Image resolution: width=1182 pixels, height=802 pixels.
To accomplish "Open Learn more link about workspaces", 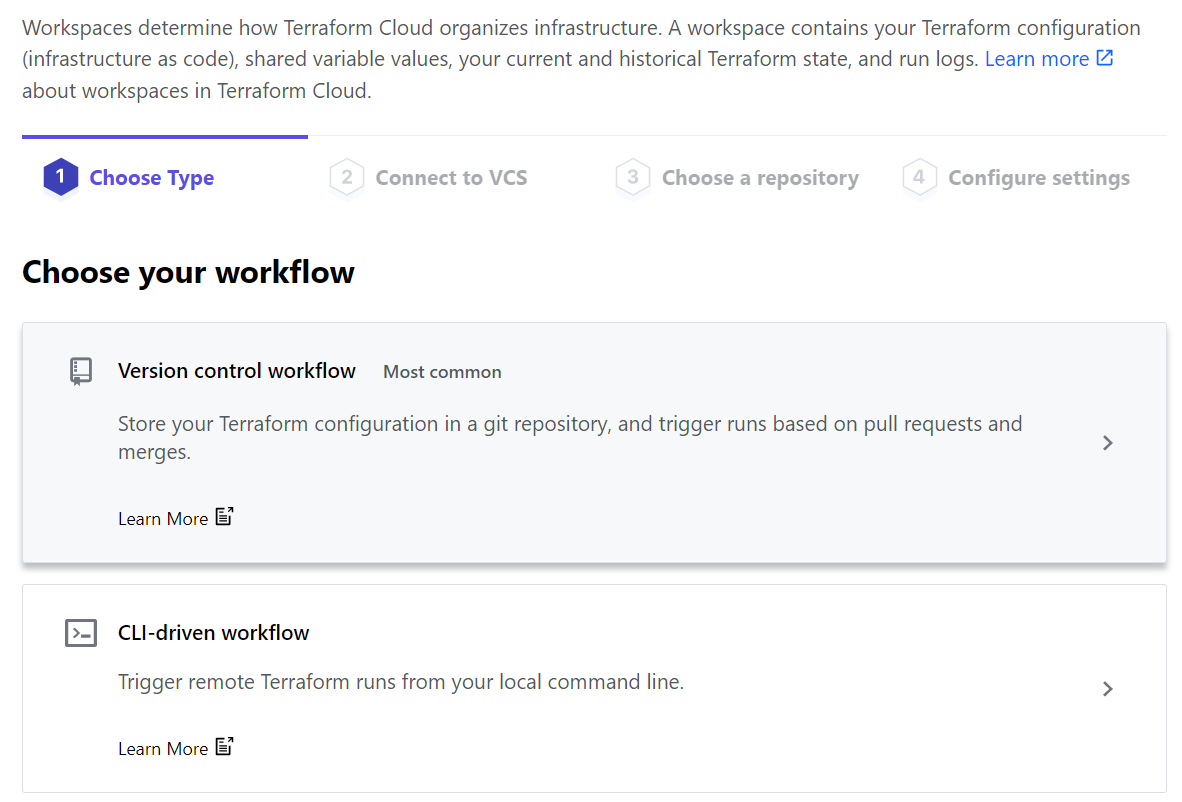I will (1036, 59).
